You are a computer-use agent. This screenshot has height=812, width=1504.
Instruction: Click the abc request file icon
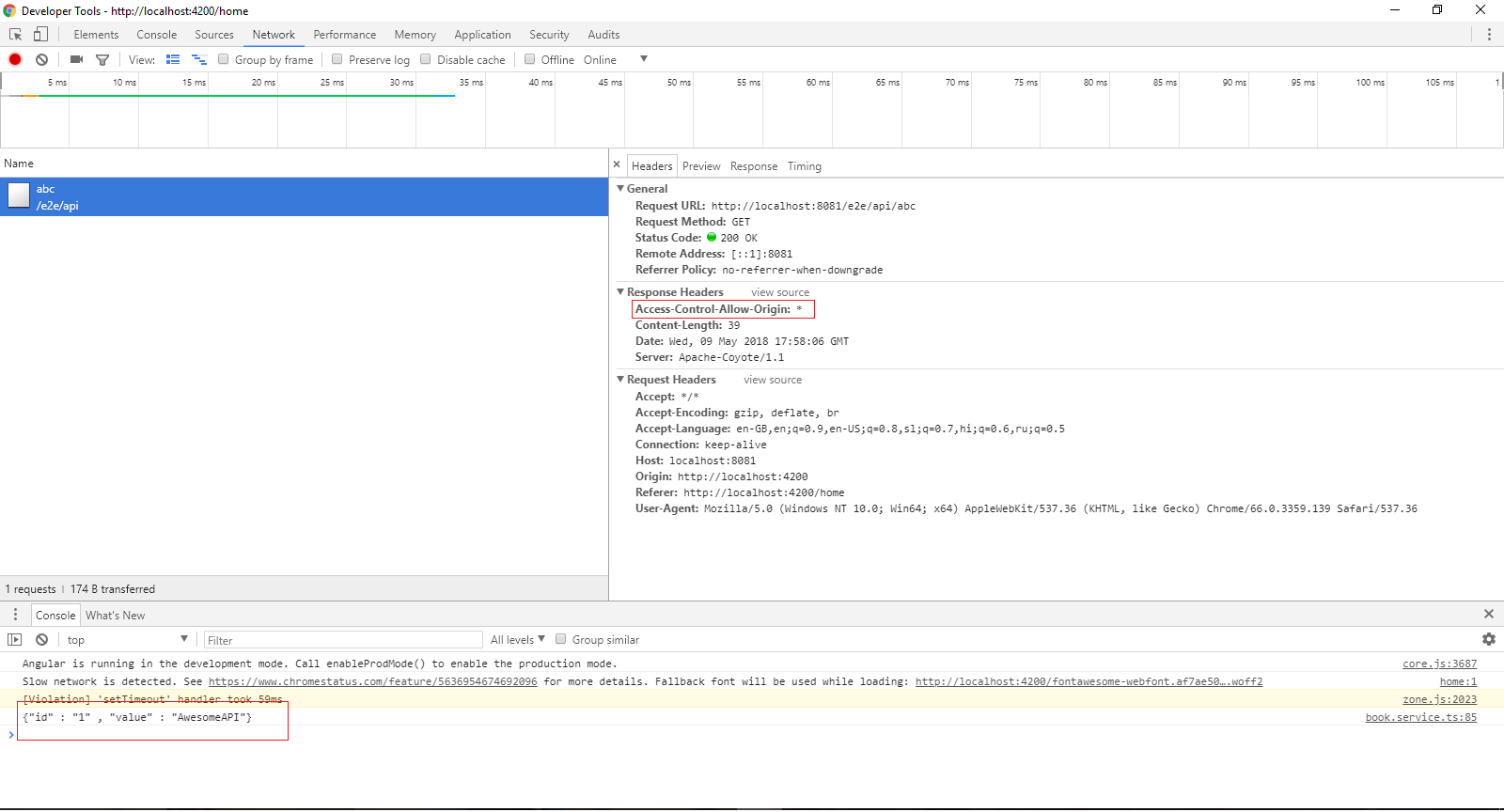tap(19, 195)
